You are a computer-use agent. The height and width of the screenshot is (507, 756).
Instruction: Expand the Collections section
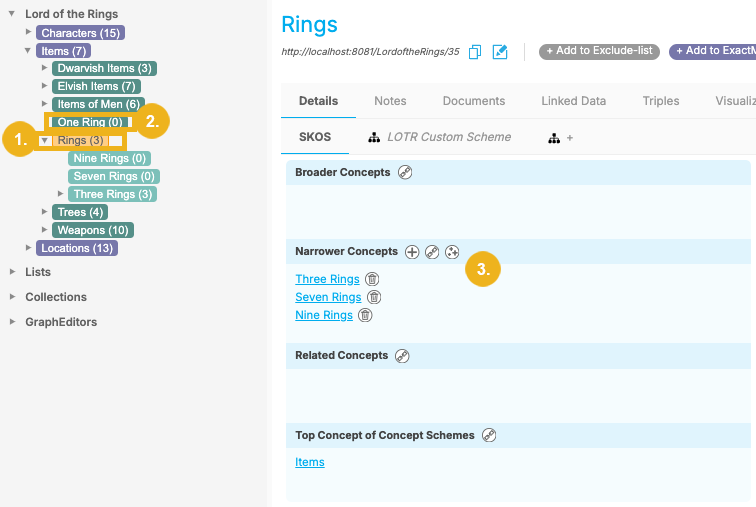click(12, 297)
